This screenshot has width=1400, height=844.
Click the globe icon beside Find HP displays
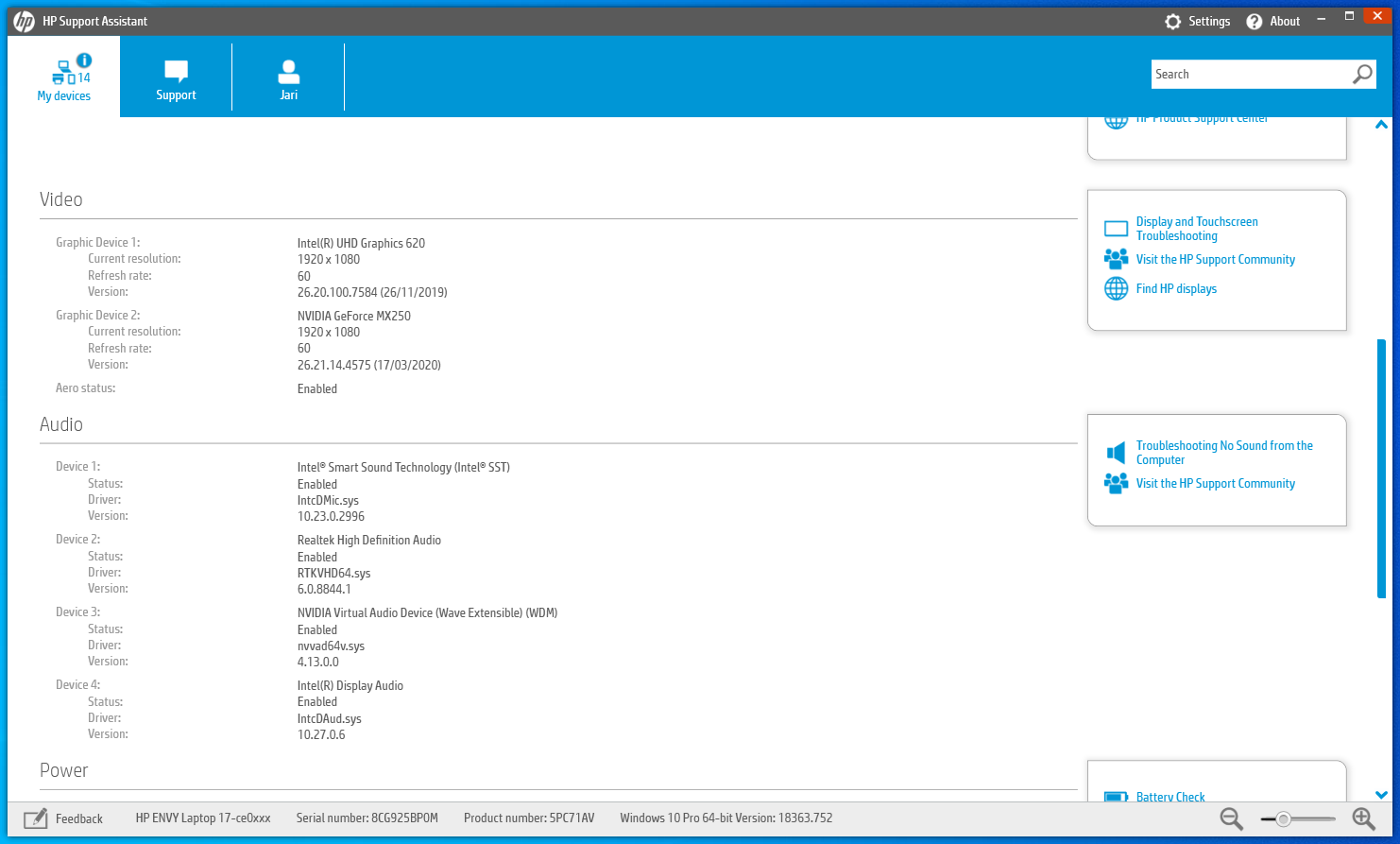tap(1117, 288)
